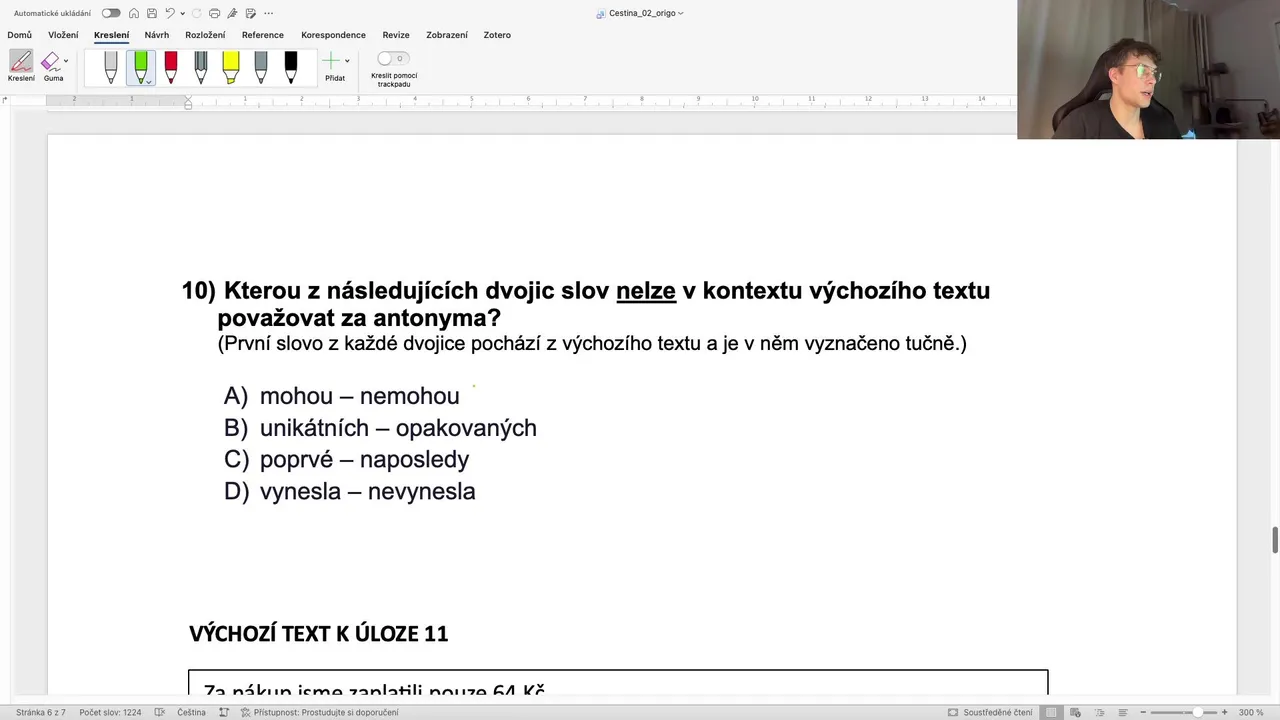Click the Přidat add pen button
Screen dimensions: 1280x720
(333, 66)
